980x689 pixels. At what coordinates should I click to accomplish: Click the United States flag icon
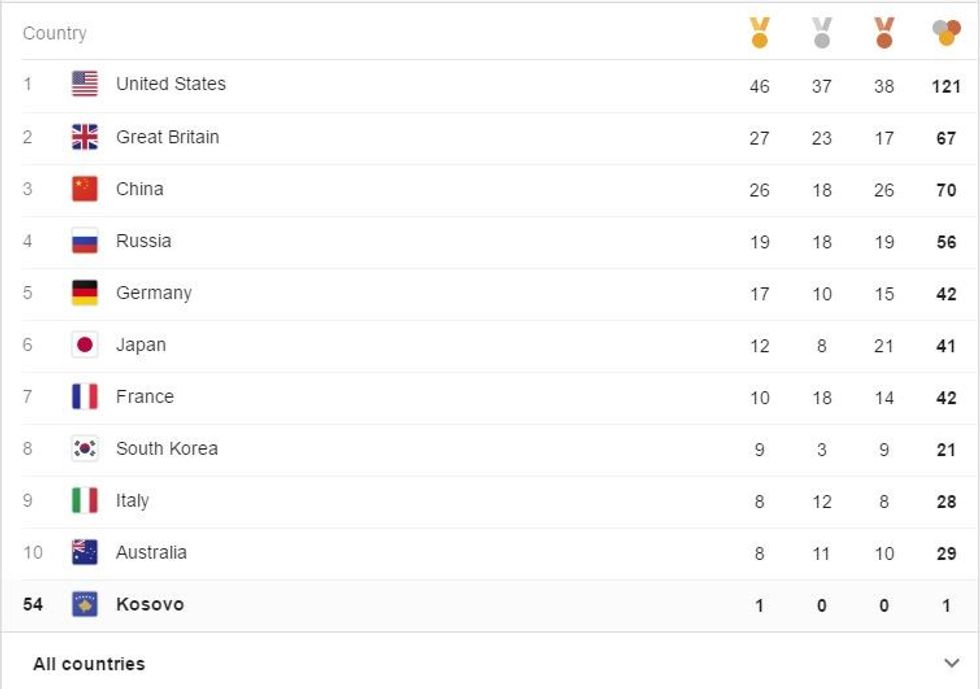click(85, 84)
